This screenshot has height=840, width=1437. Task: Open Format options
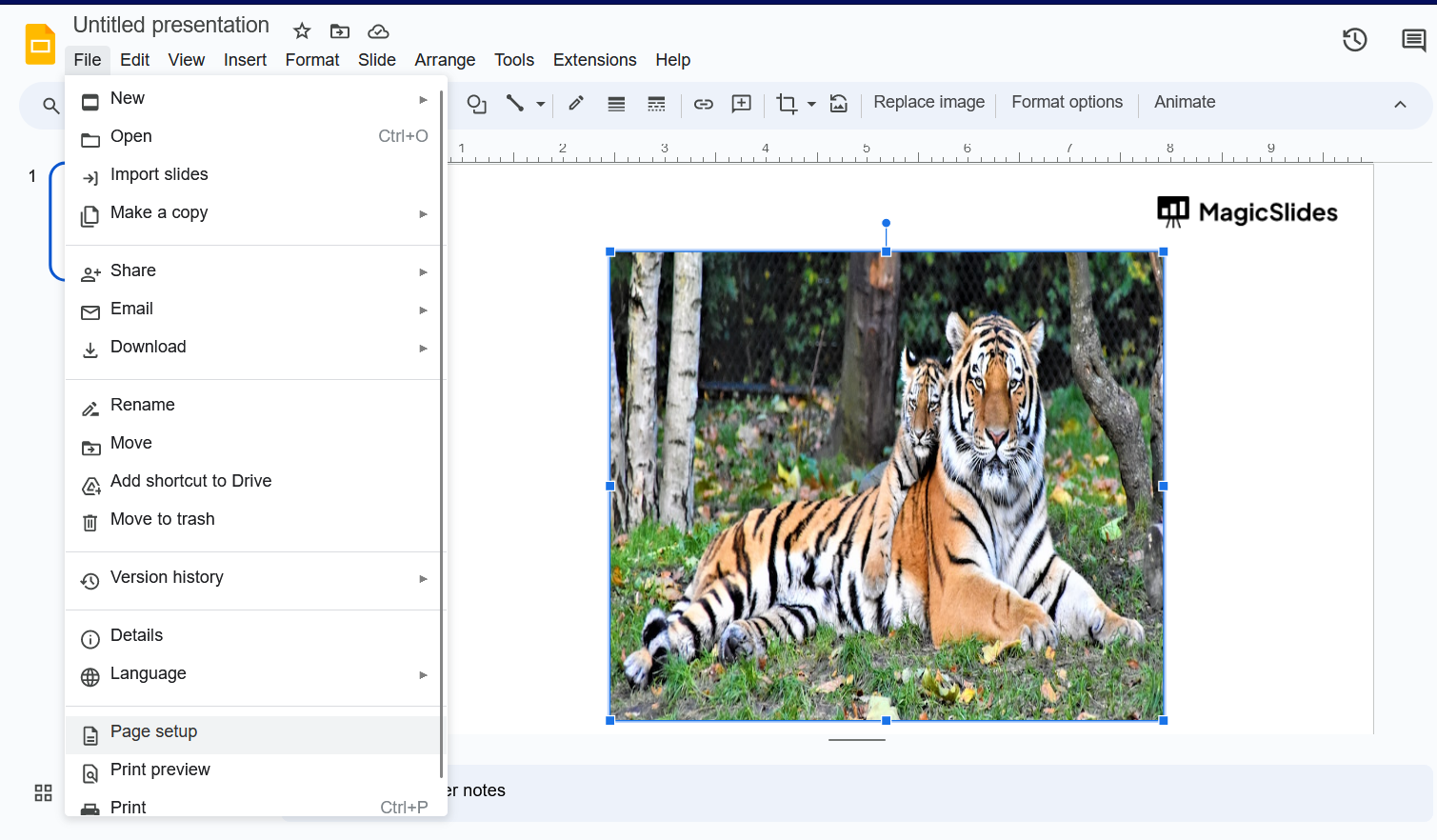coord(1067,102)
